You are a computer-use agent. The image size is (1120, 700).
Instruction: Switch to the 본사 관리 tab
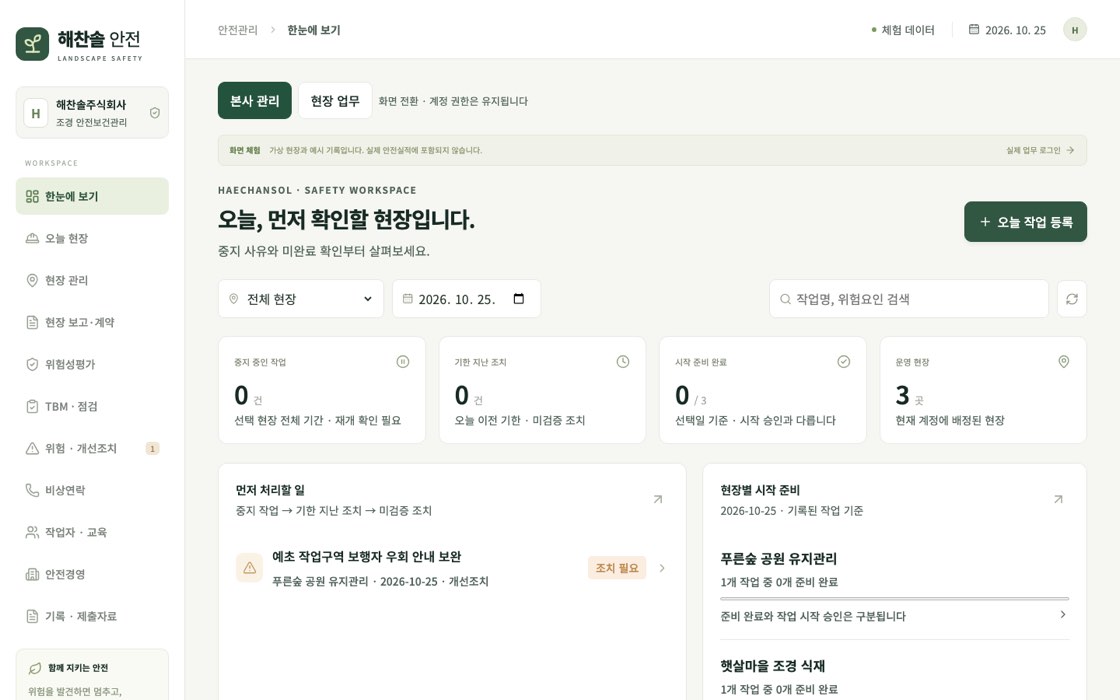coord(254,101)
